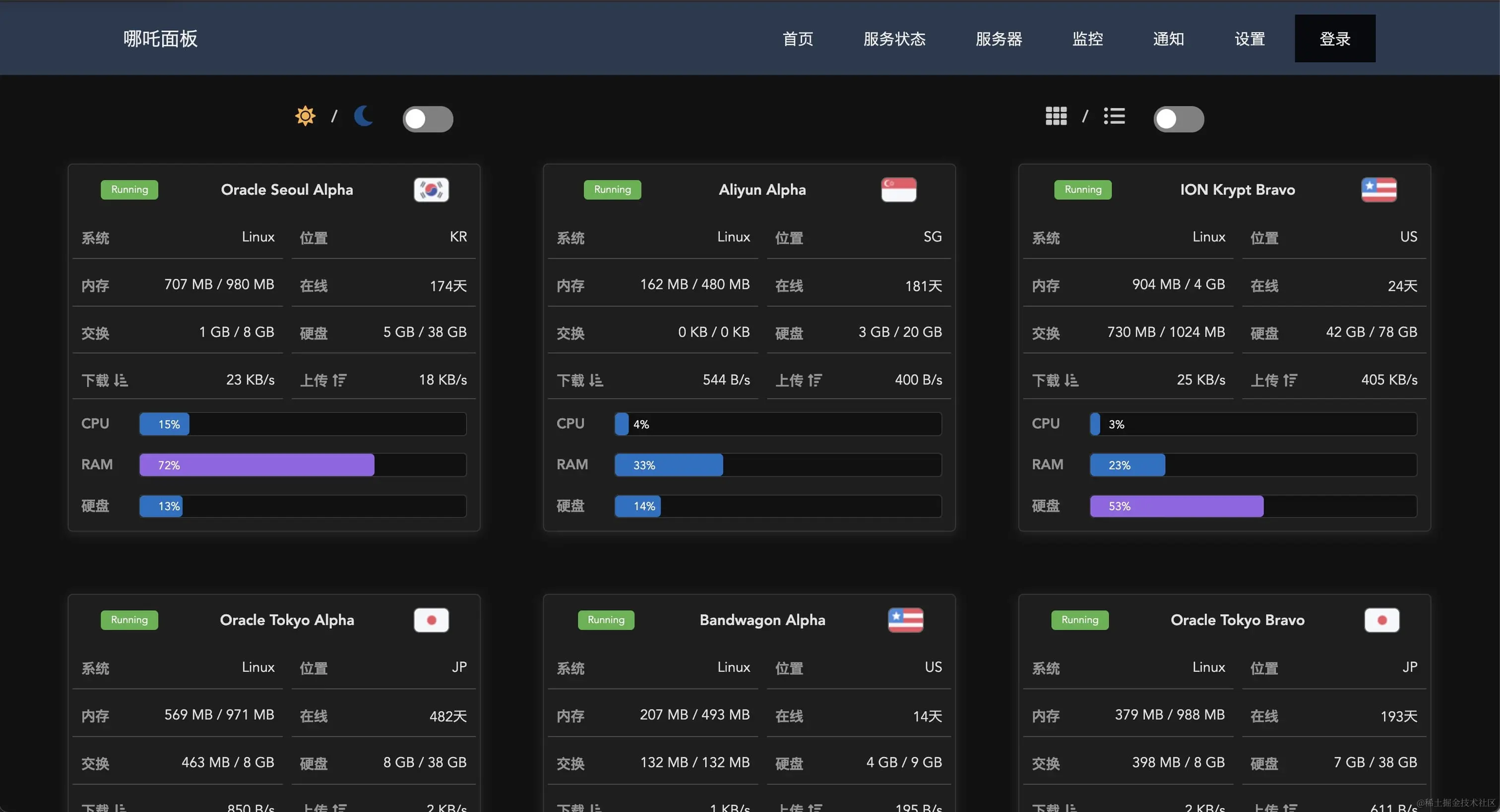1500x812 pixels.
Task: Toggle the light/dark theme switch
Action: coord(428,119)
